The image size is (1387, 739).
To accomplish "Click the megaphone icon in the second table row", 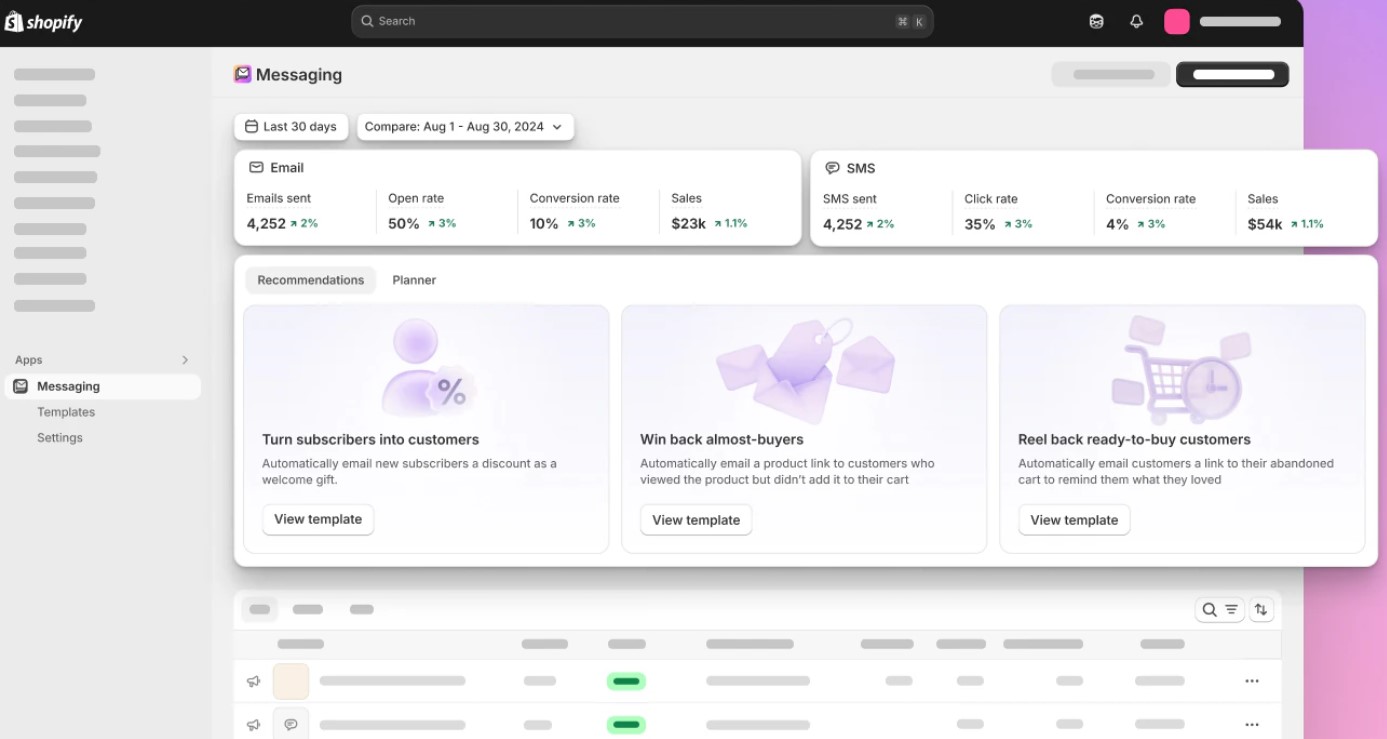I will [x=254, y=724].
